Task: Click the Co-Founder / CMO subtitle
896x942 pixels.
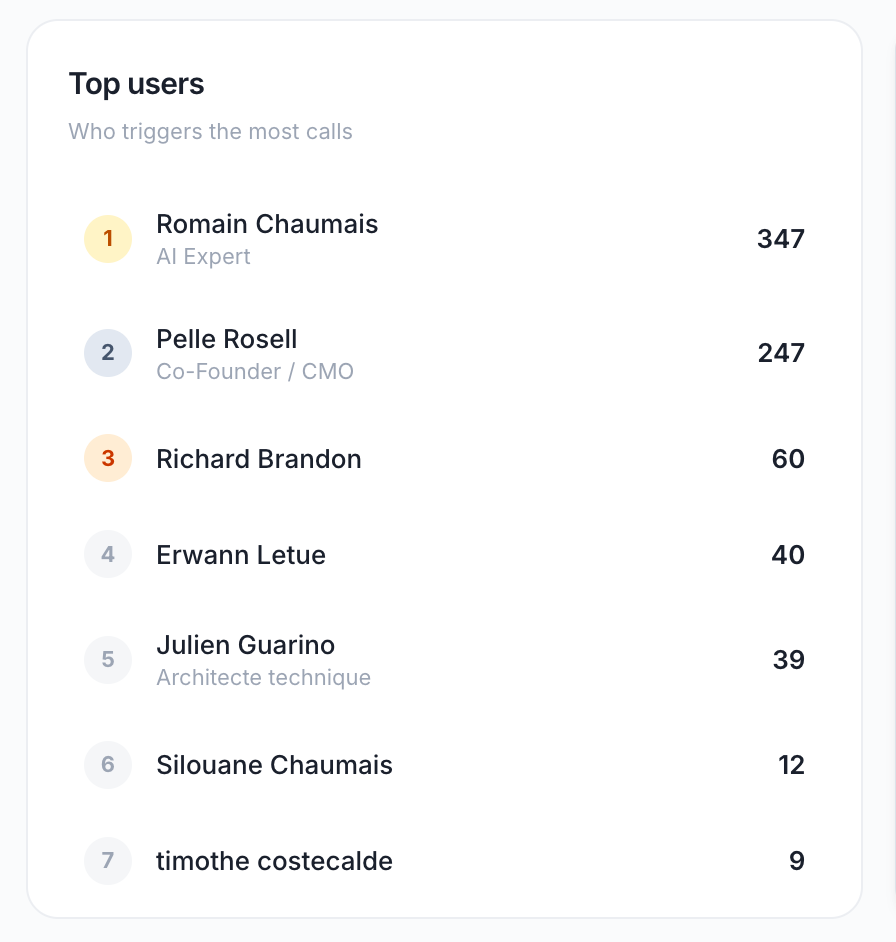Action: 255,371
